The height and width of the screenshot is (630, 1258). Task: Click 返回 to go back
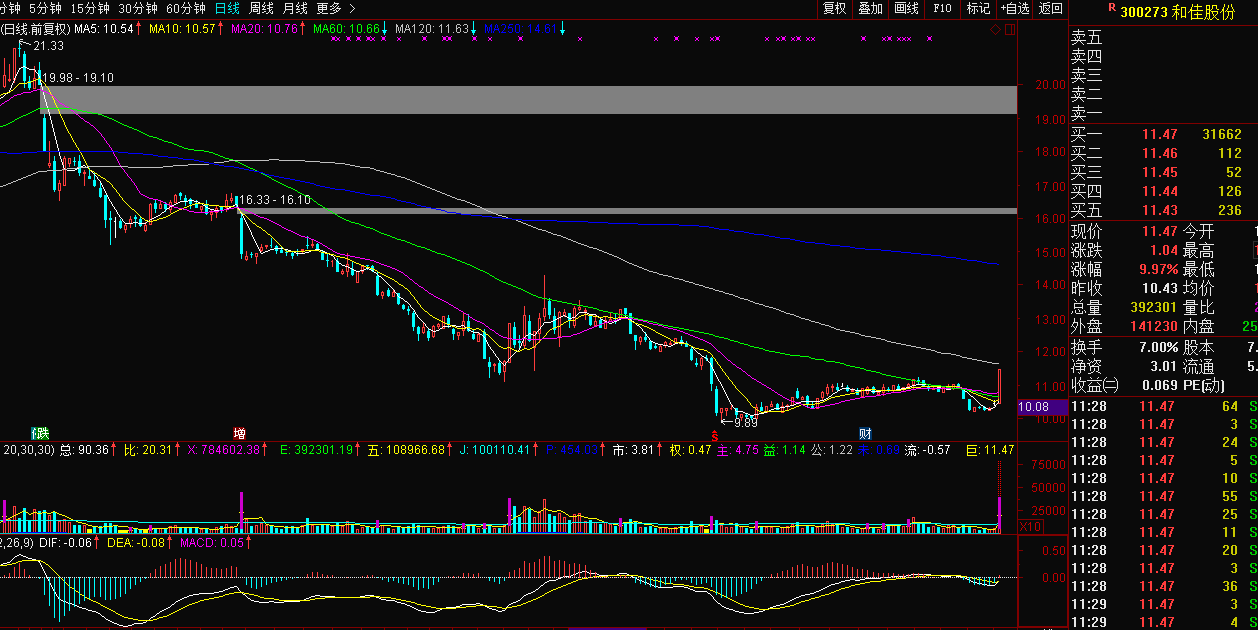coord(1051,9)
